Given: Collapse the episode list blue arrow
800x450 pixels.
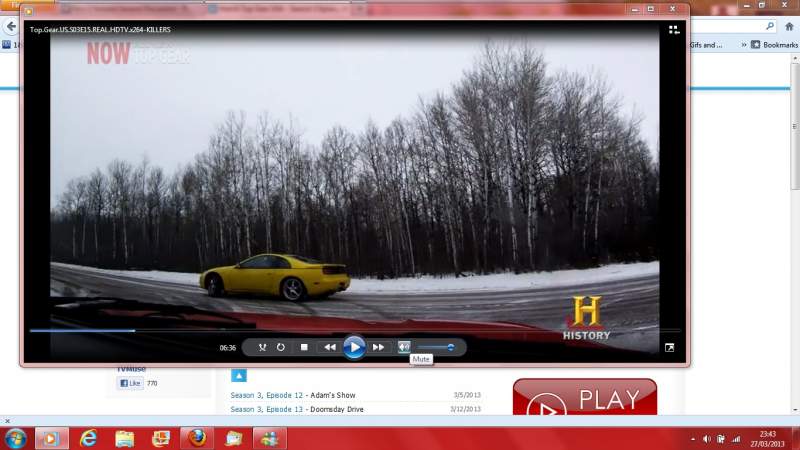Looking at the screenshot, I should [239, 376].
